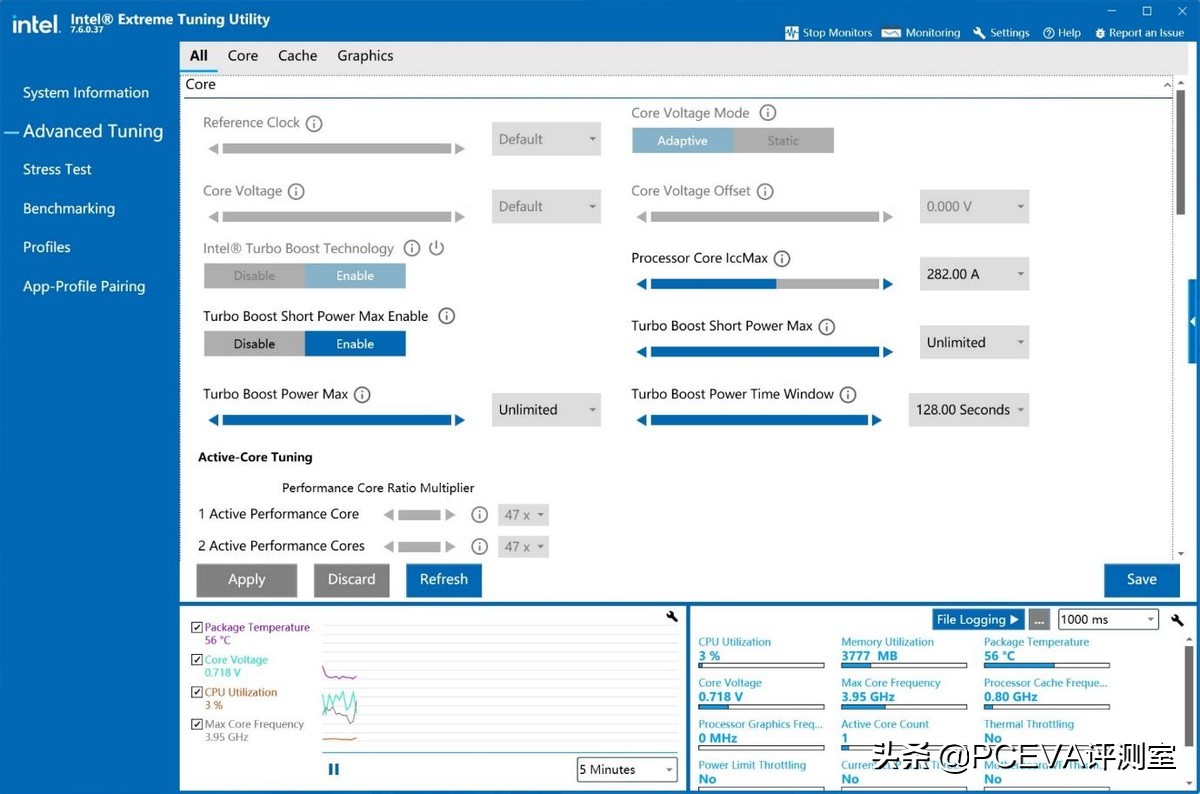Open Settings from the top toolbar
Image resolution: width=1200 pixels, height=794 pixels.
pos(1001,33)
